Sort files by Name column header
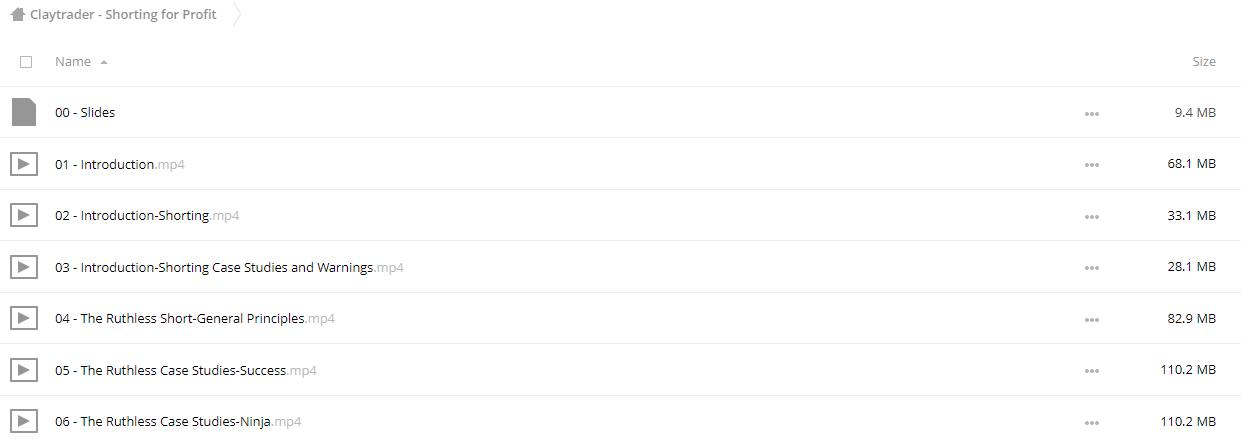The height and width of the screenshot is (446, 1241). coord(73,62)
